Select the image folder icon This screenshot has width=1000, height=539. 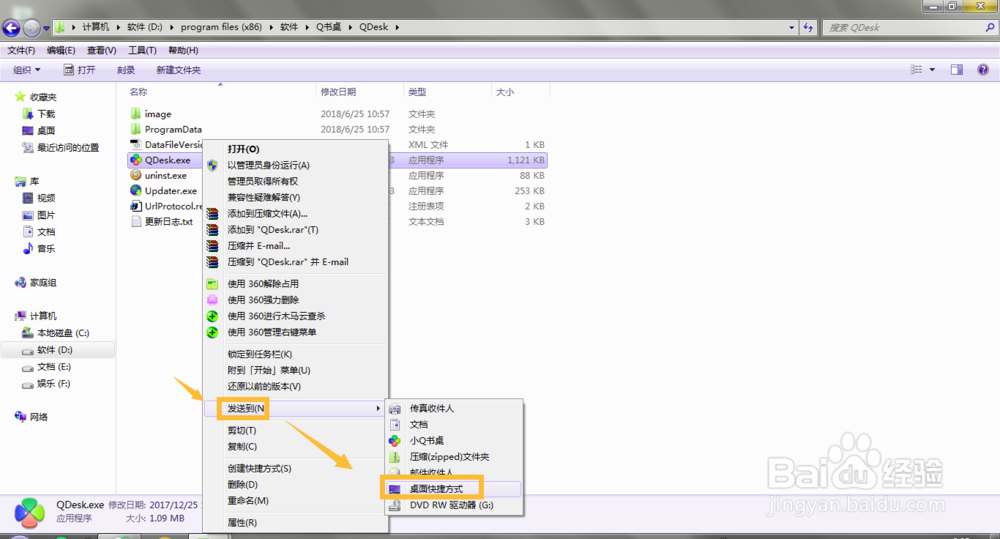136,114
